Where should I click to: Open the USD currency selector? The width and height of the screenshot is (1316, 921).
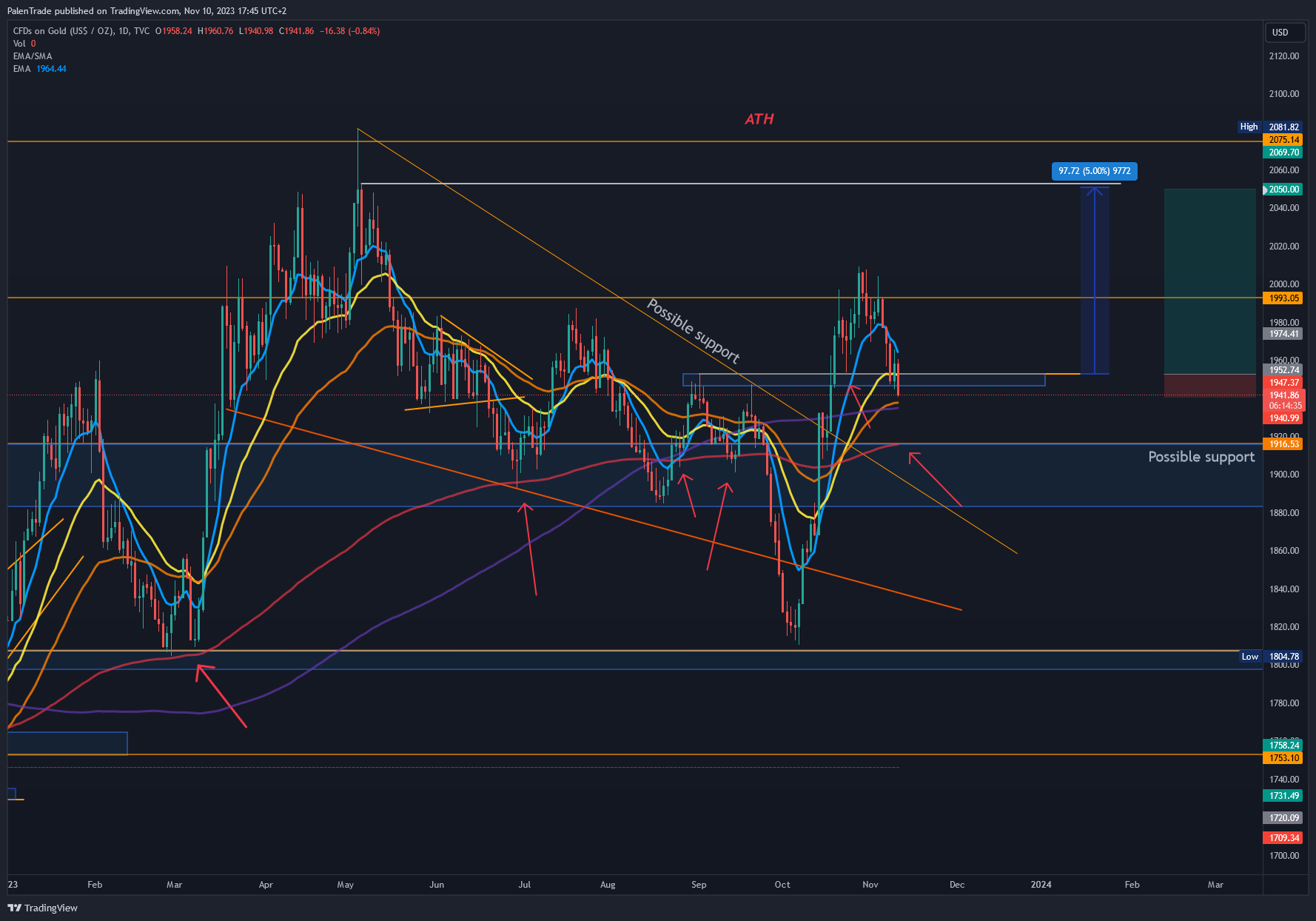click(1285, 32)
